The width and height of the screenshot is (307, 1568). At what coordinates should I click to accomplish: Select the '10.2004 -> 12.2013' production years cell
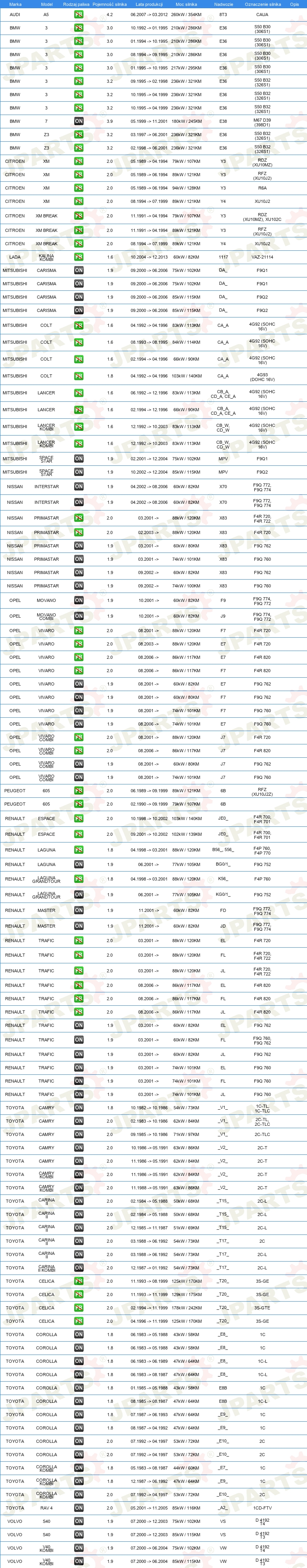(x=149, y=257)
